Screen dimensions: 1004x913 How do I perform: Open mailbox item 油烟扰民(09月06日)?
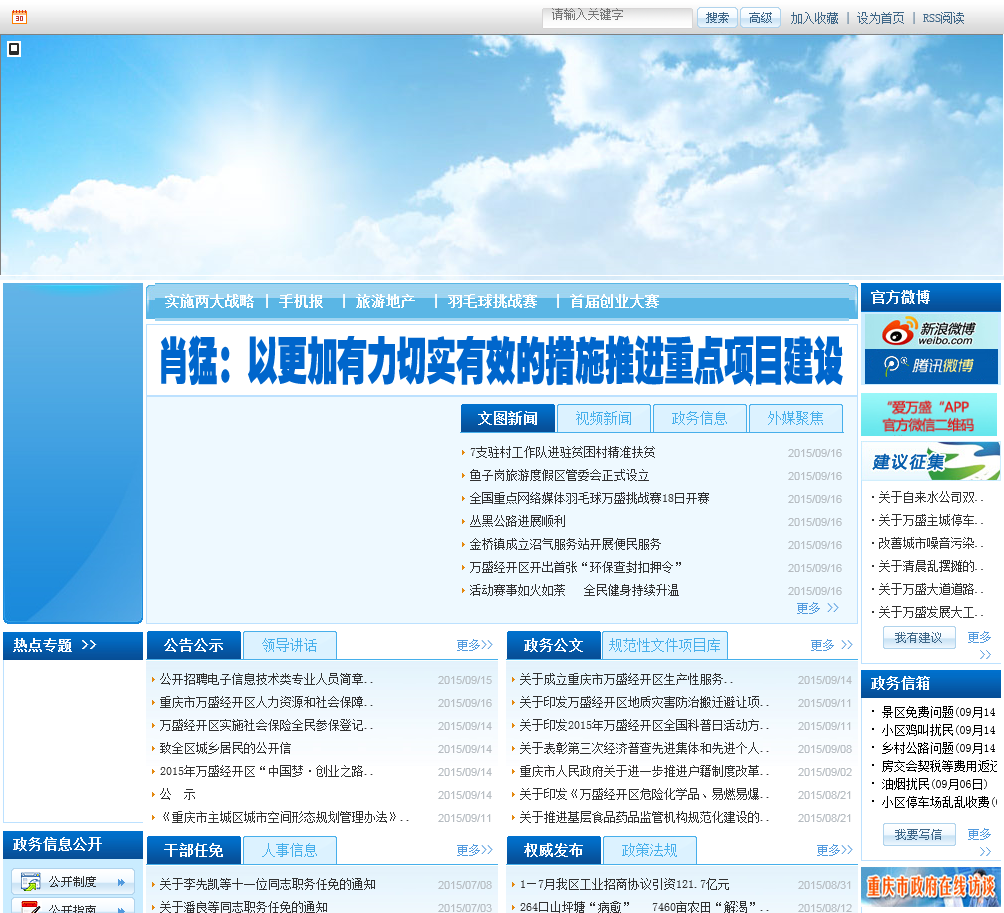(x=934, y=784)
